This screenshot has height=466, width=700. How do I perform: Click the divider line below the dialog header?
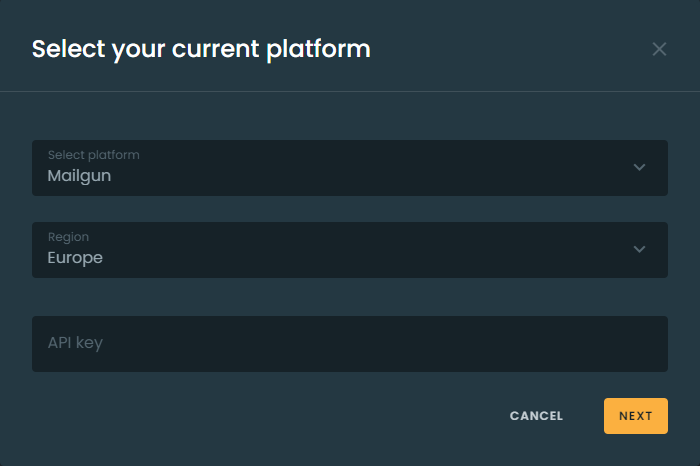tap(349, 92)
